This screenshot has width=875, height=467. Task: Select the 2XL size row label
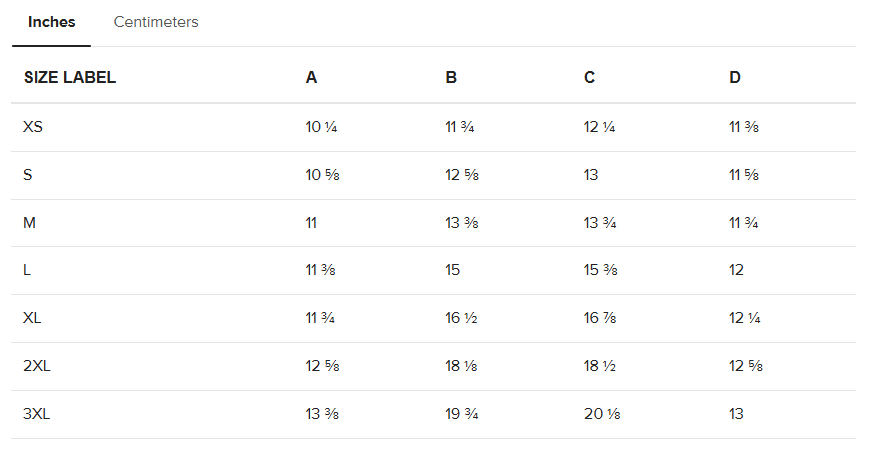click(x=37, y=366)
